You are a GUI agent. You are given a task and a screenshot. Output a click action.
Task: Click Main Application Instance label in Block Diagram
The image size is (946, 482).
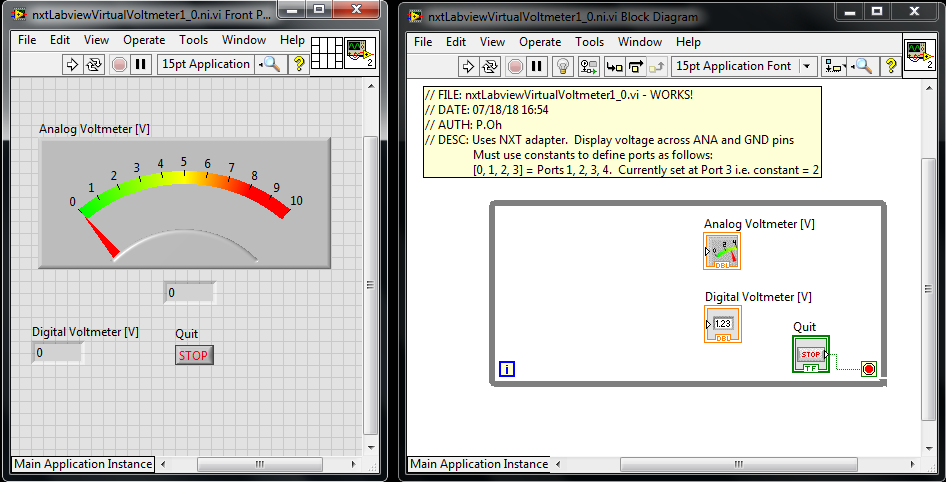tap(479, 464)
